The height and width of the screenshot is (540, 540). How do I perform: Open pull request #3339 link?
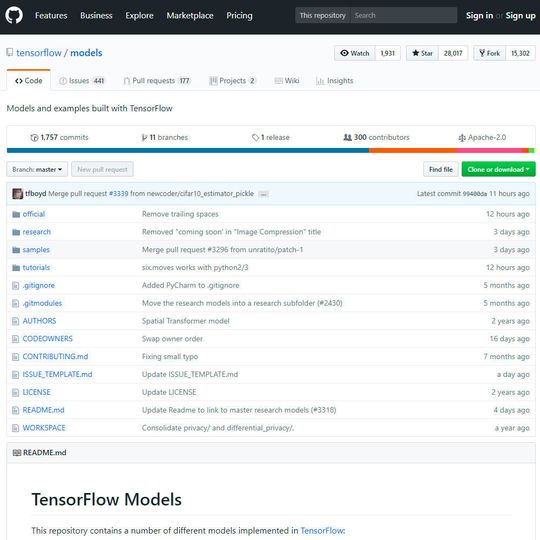(118, 194)
